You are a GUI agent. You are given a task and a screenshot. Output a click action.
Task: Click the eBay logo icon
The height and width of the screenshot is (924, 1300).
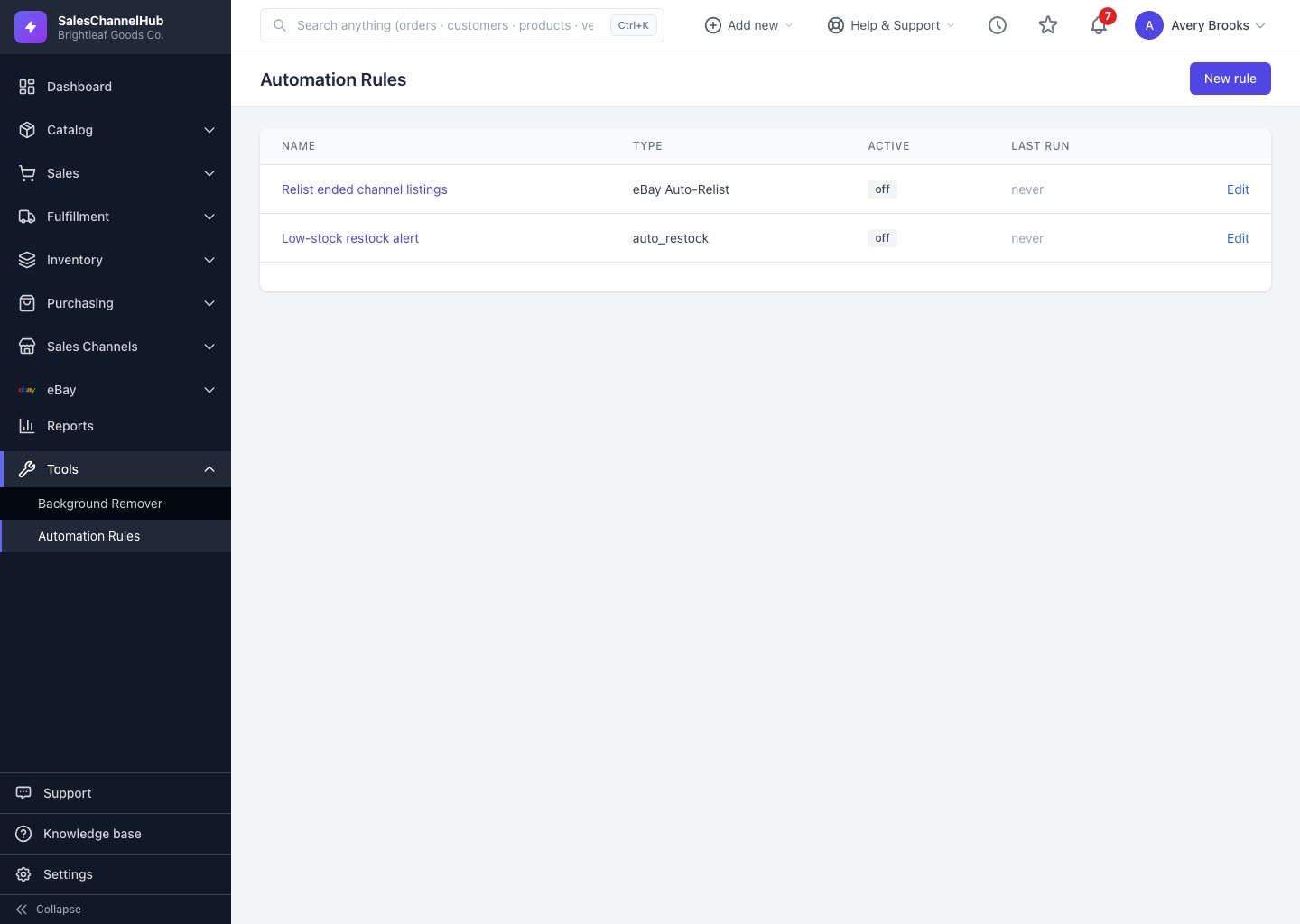click(x=27, y=390)
